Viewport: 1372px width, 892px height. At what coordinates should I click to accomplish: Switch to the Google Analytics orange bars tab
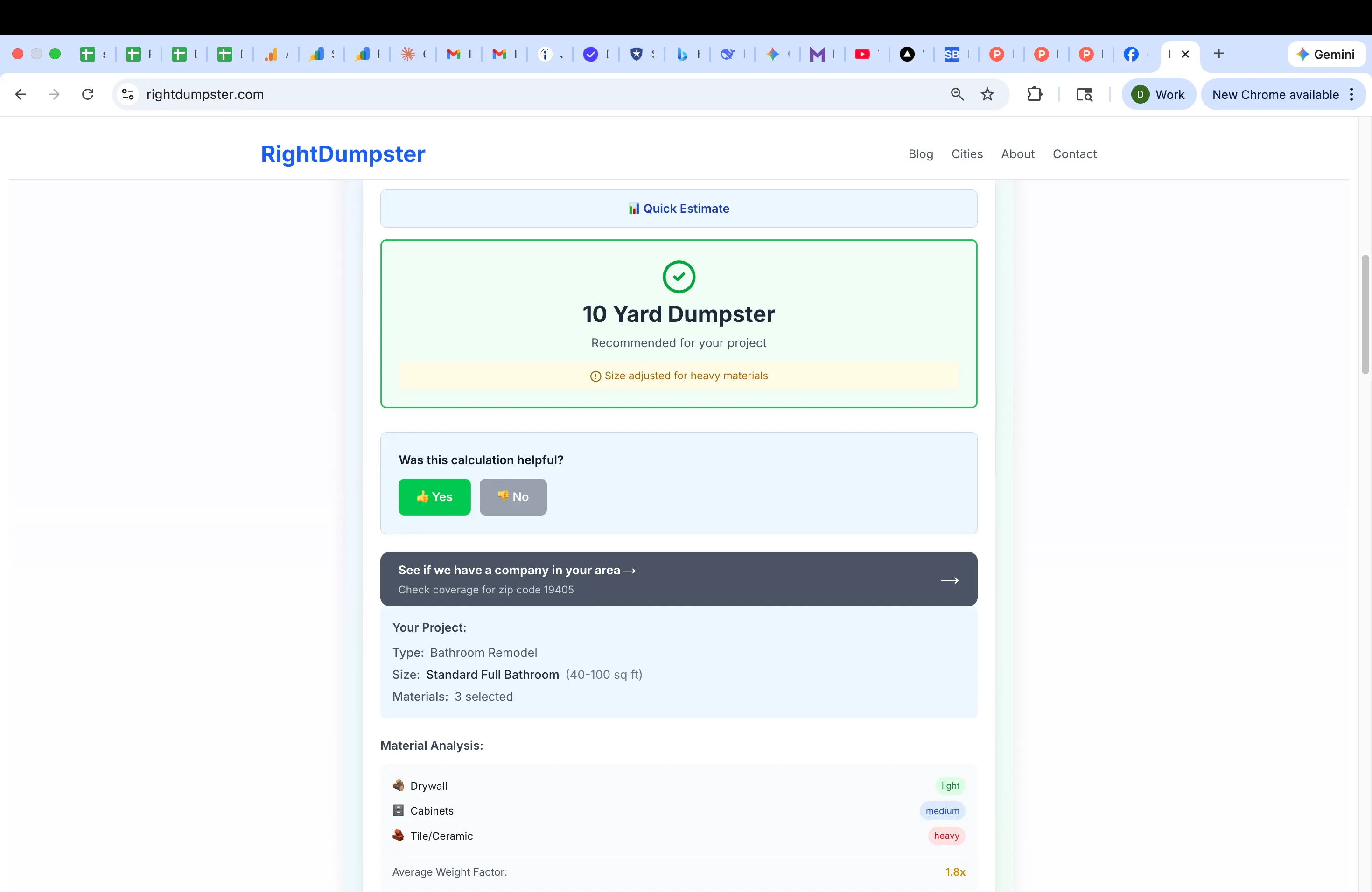[x=271, y=54]
